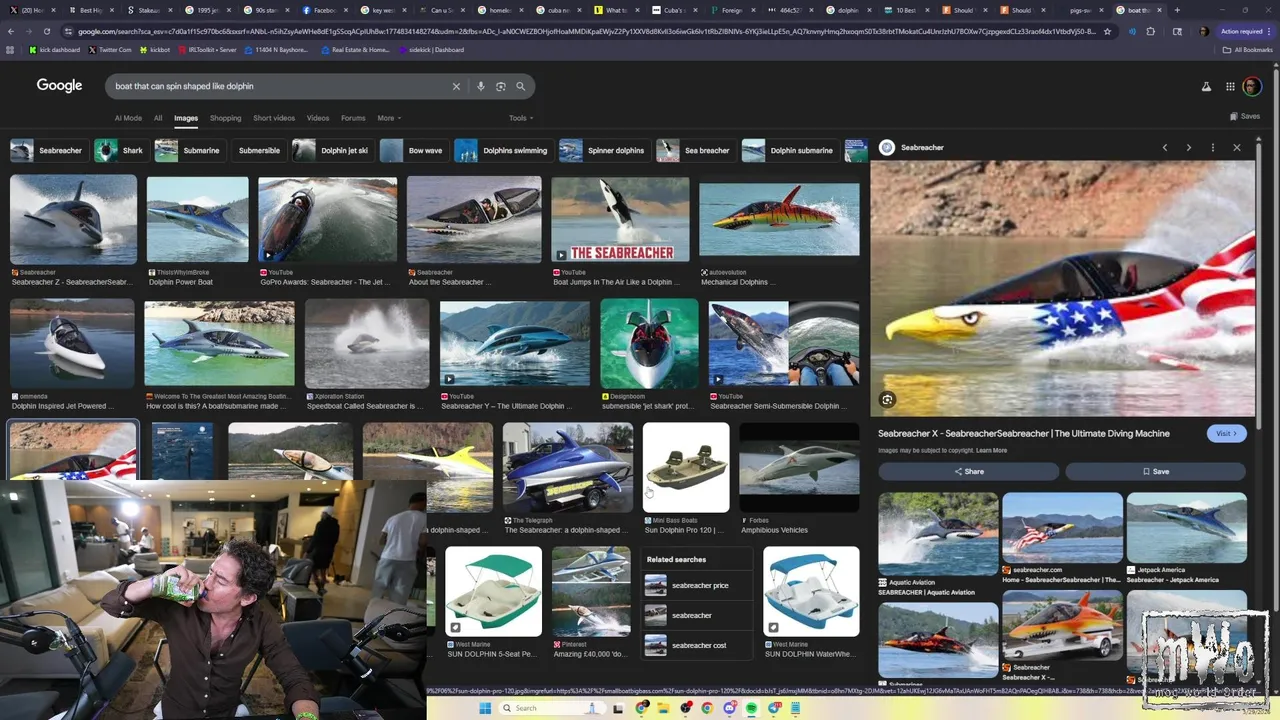Open the Google account avatar
This screenshot has height=720, width=1280.
[1252, 87]
